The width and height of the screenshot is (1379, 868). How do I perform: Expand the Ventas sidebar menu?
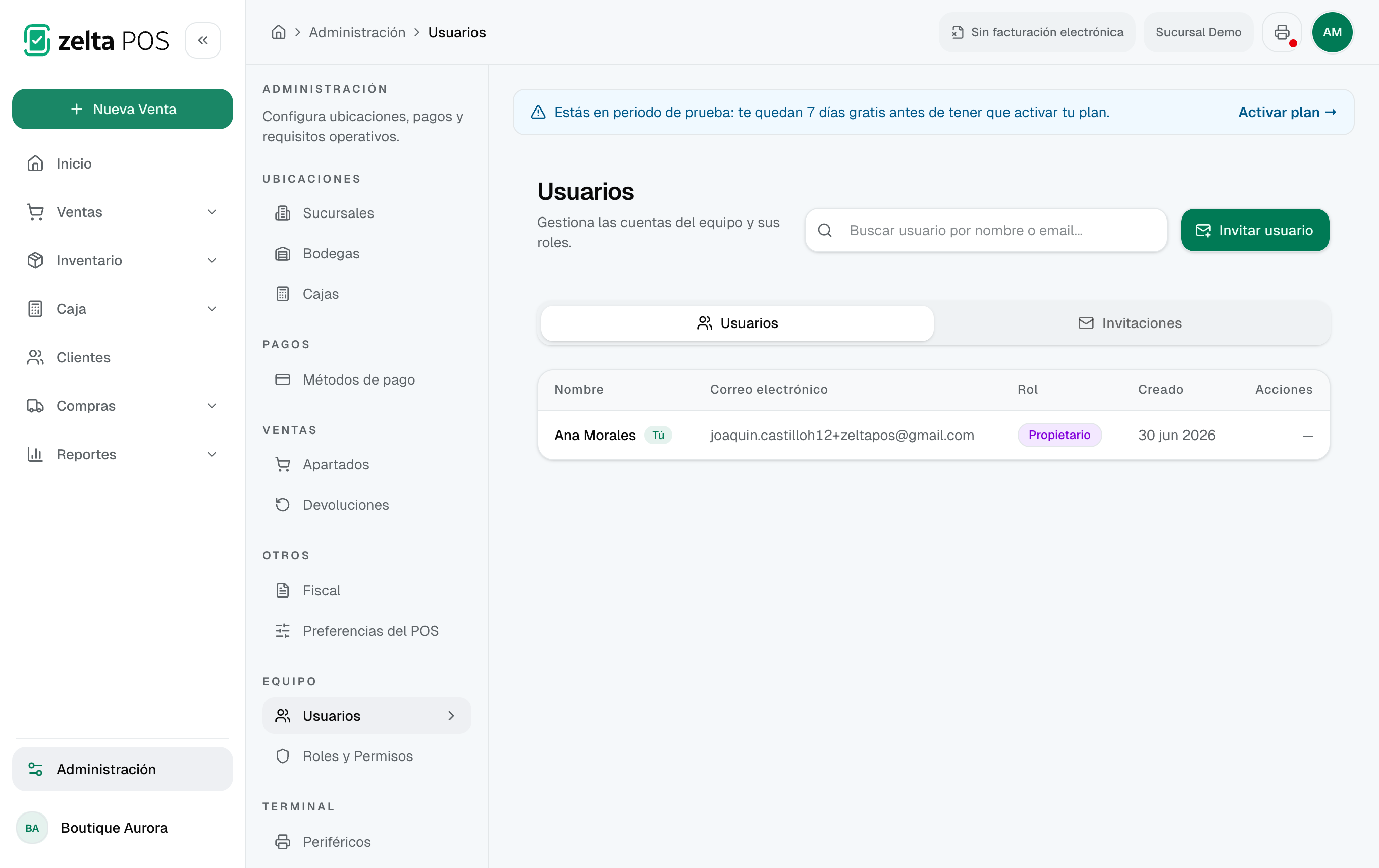(123, 212)
